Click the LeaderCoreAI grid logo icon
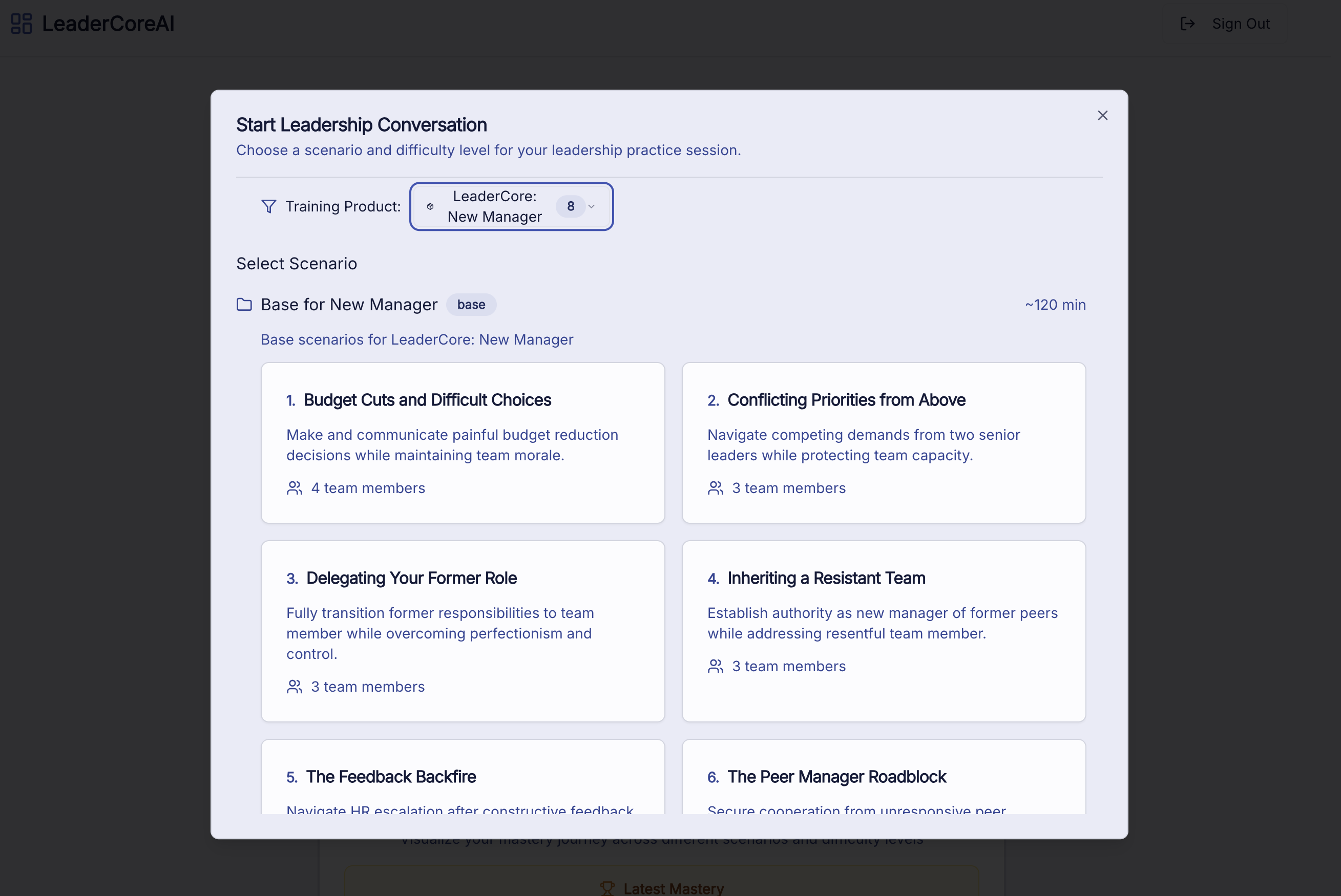This screenshot has width=1341, height=896. coord(21,24)
